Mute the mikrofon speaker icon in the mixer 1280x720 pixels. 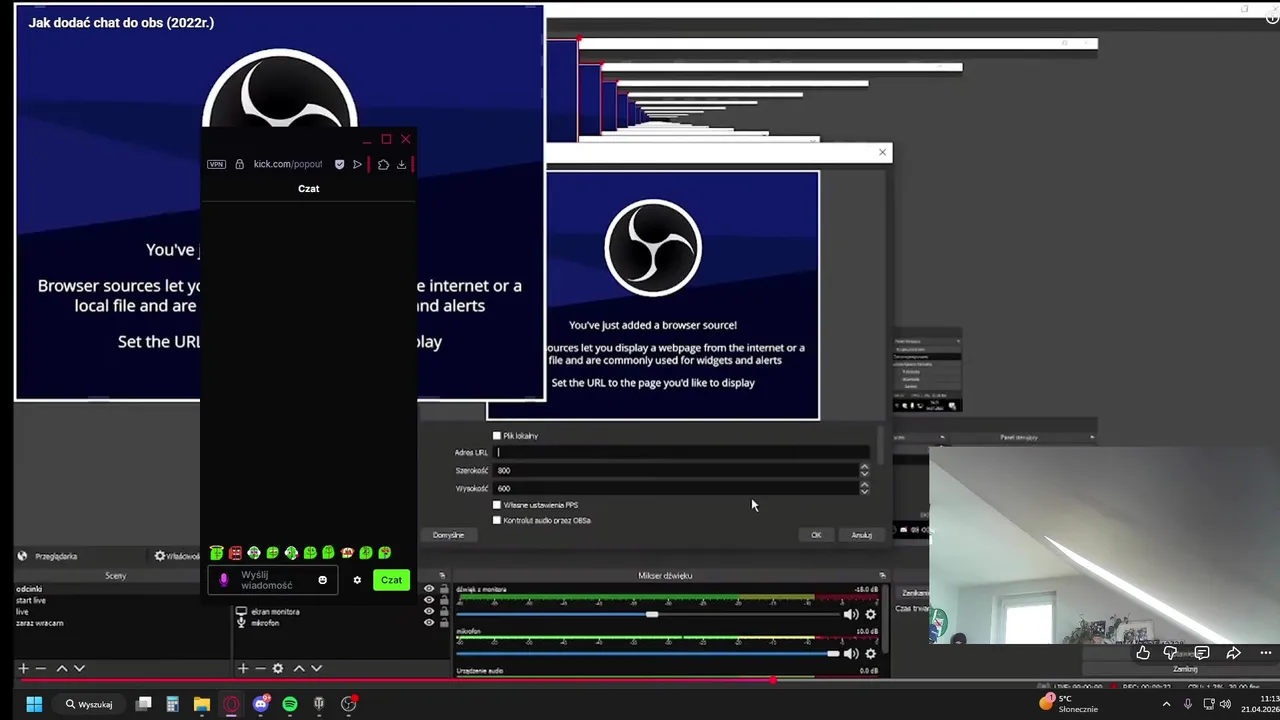click(851, 653)
